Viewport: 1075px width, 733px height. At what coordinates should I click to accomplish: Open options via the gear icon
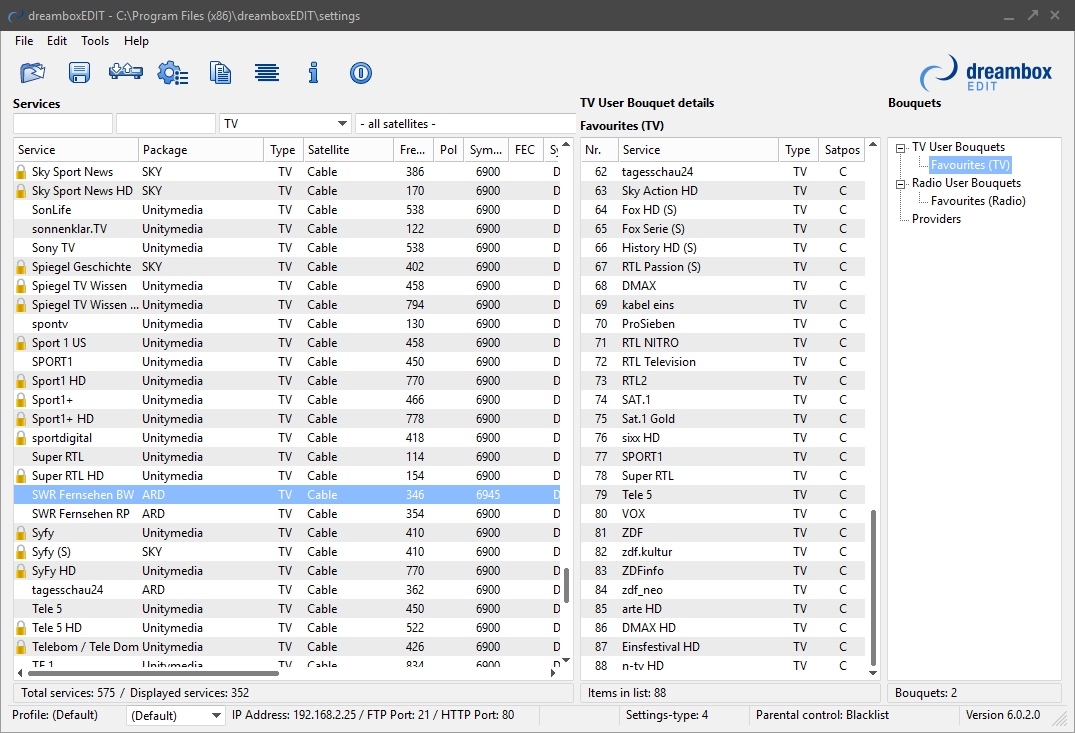[172, 72]
